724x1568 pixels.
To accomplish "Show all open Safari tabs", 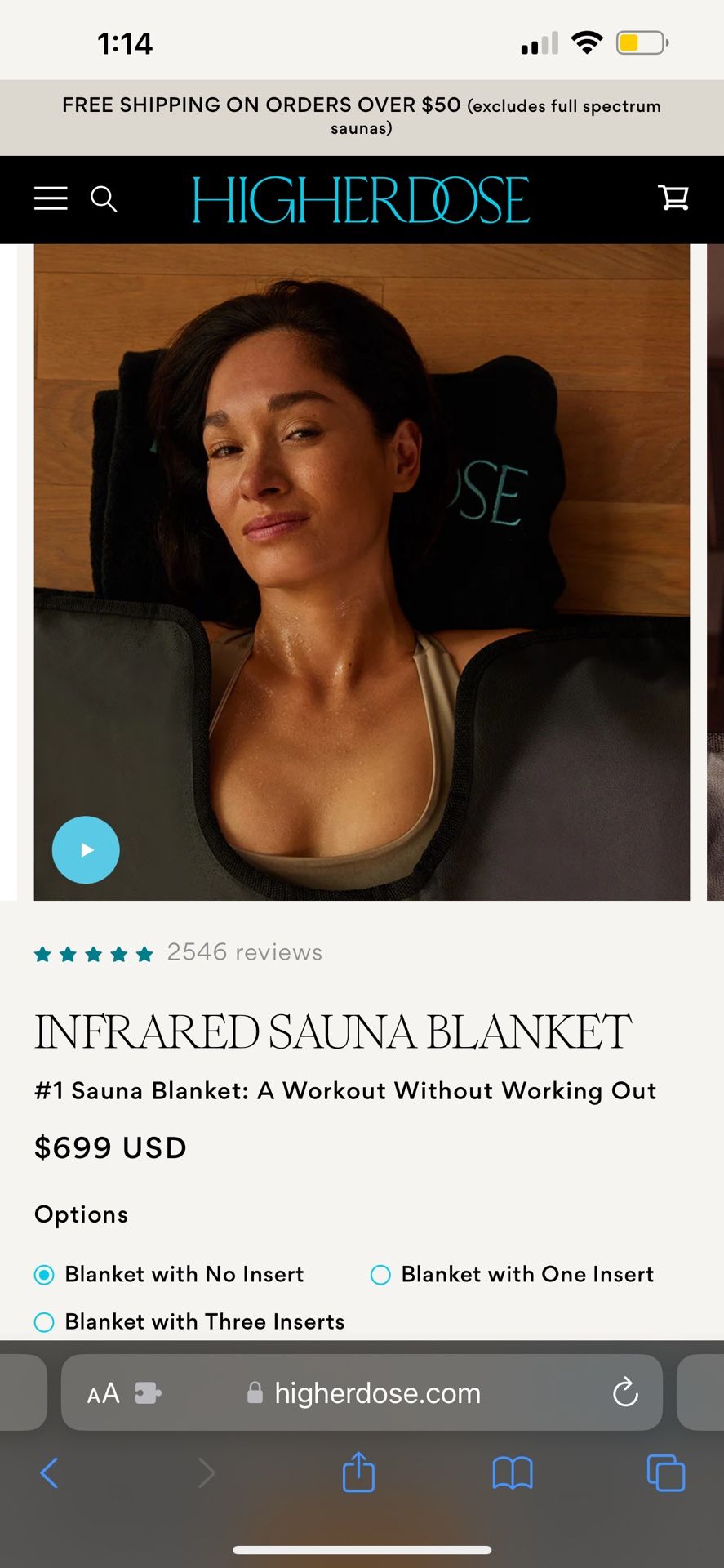I will tap(666, 1473).
